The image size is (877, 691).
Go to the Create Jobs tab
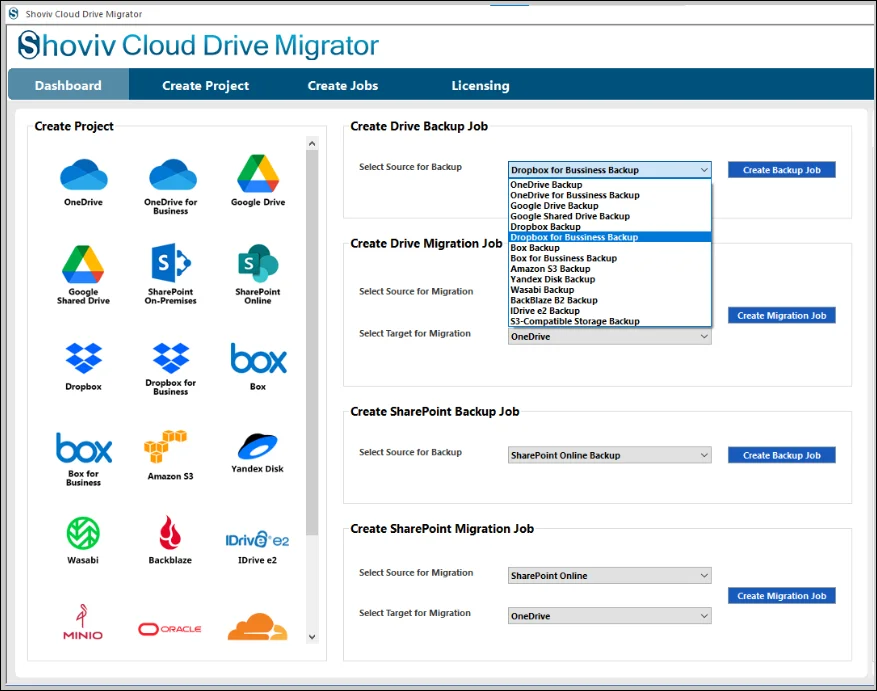tap(343, 85)
